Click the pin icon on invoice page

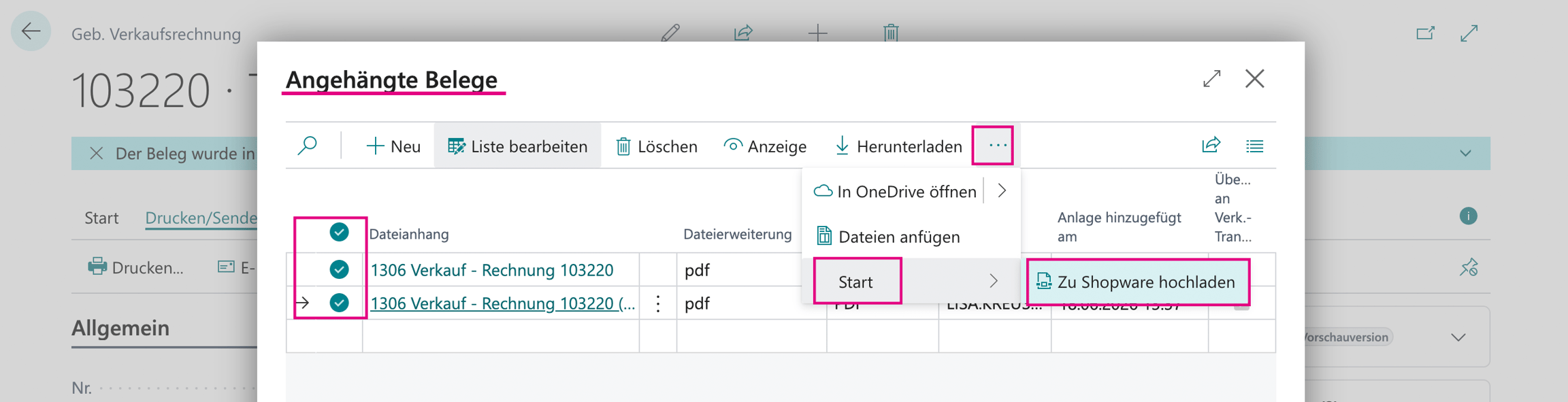point(1469,267)
